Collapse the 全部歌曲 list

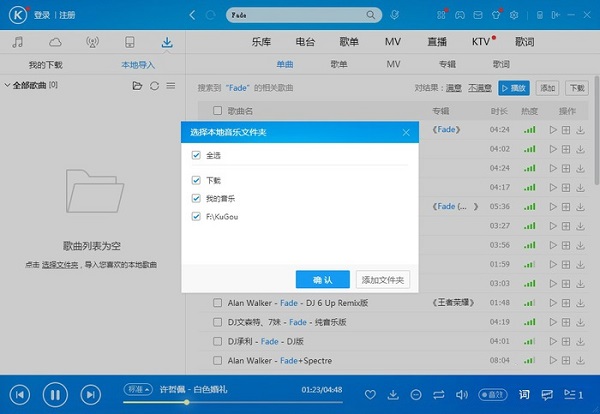7,85
